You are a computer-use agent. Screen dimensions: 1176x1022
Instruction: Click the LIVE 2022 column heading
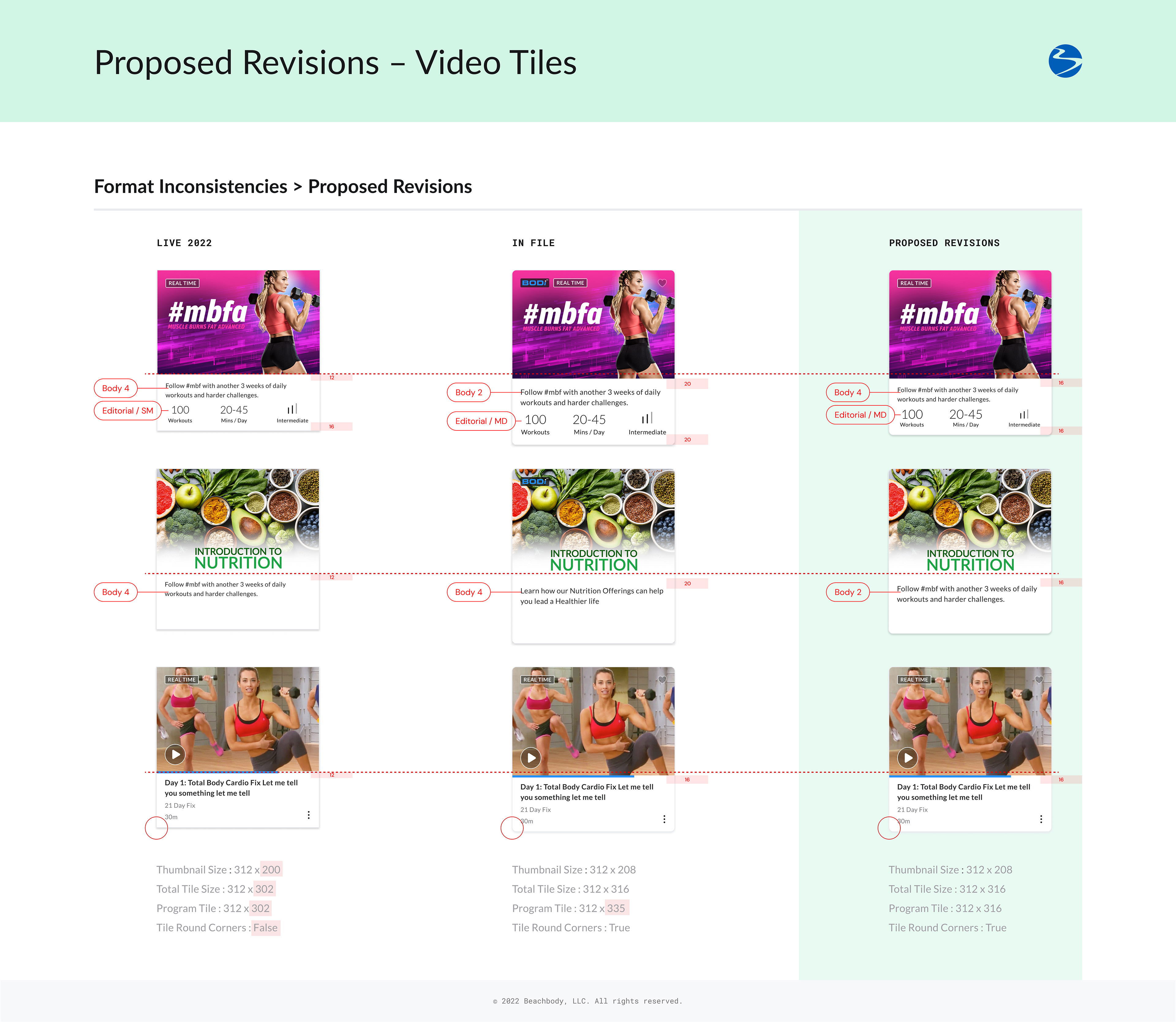pos(184,243)
